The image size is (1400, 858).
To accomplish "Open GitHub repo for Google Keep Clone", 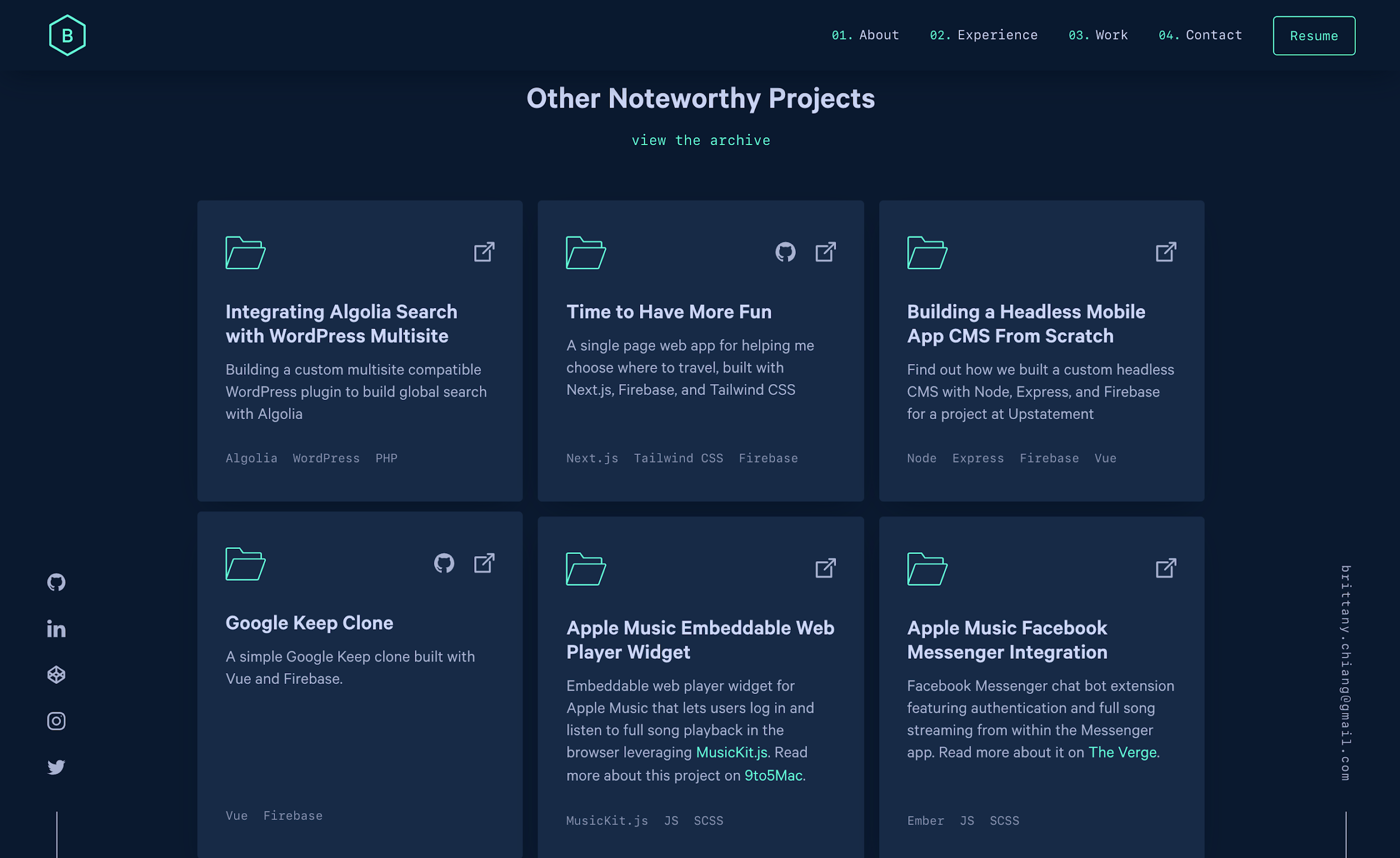I will pos(444,563).
